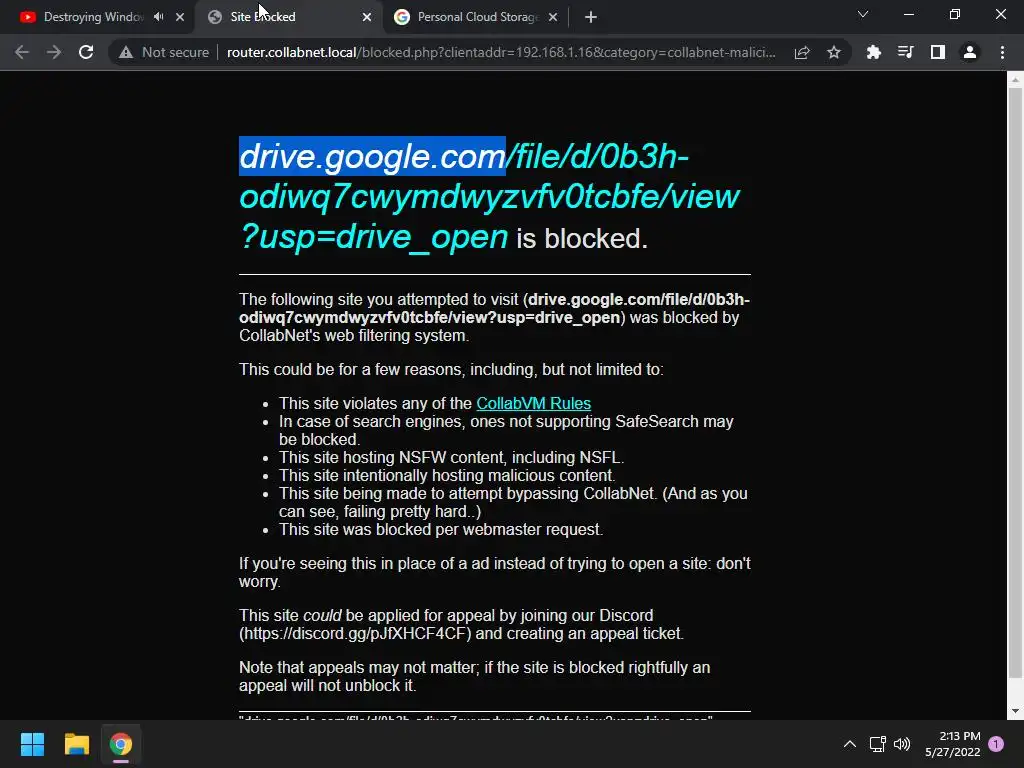Close the Personal Cloud Storage tab

553,17
